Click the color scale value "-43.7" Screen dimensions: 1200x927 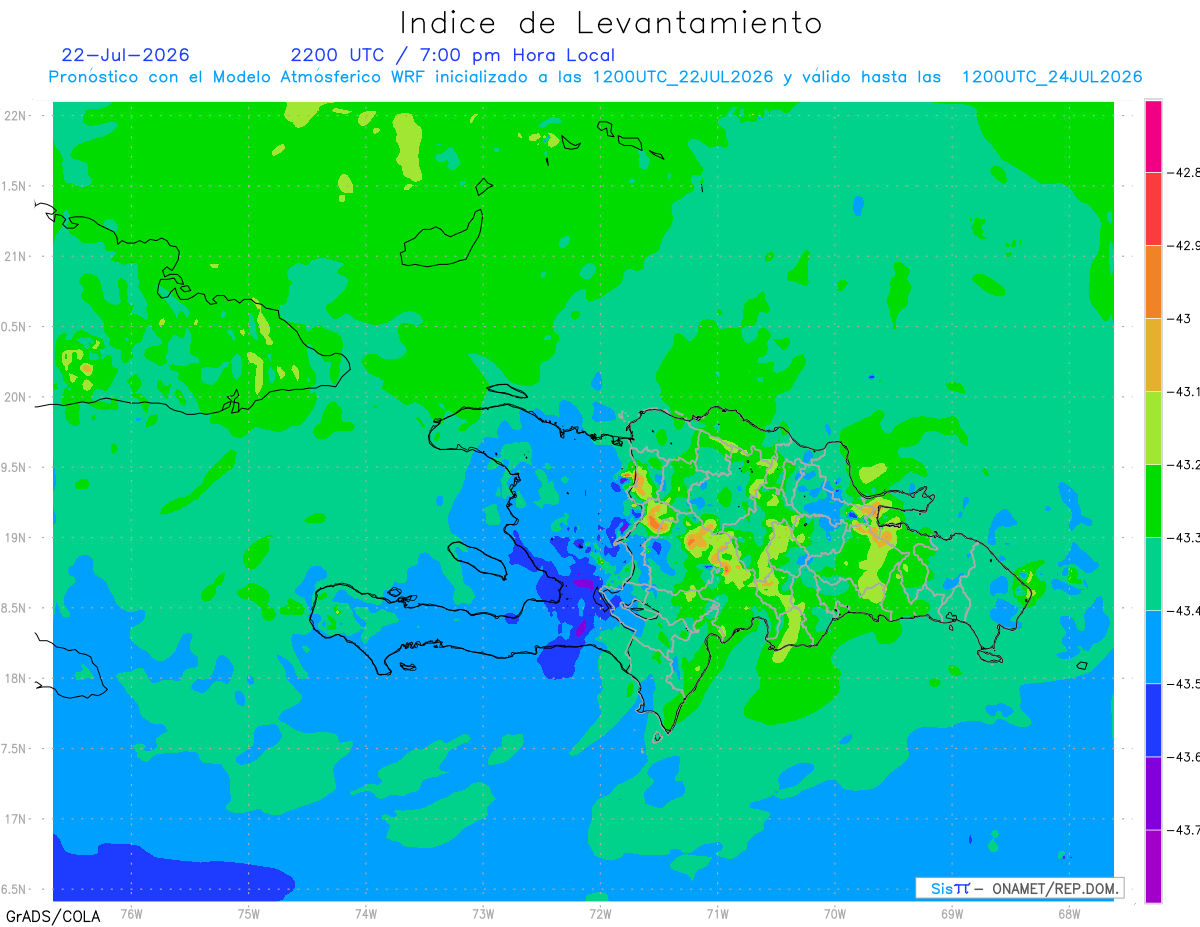click(1184, 829)
